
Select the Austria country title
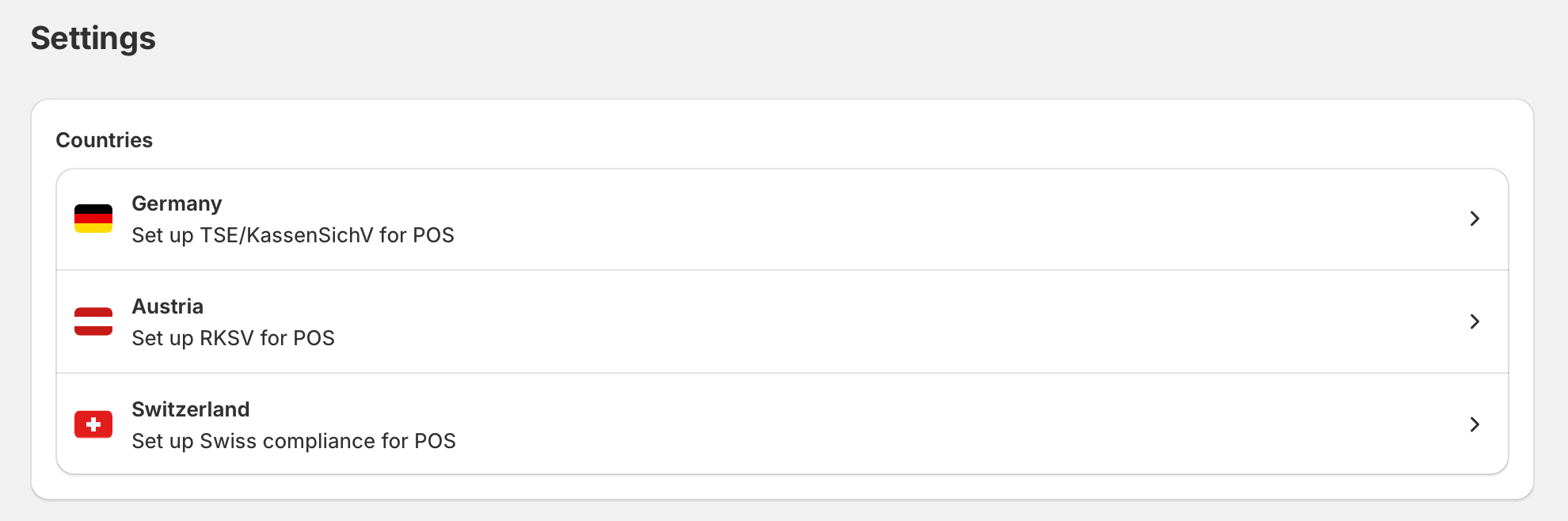(167, 306)
